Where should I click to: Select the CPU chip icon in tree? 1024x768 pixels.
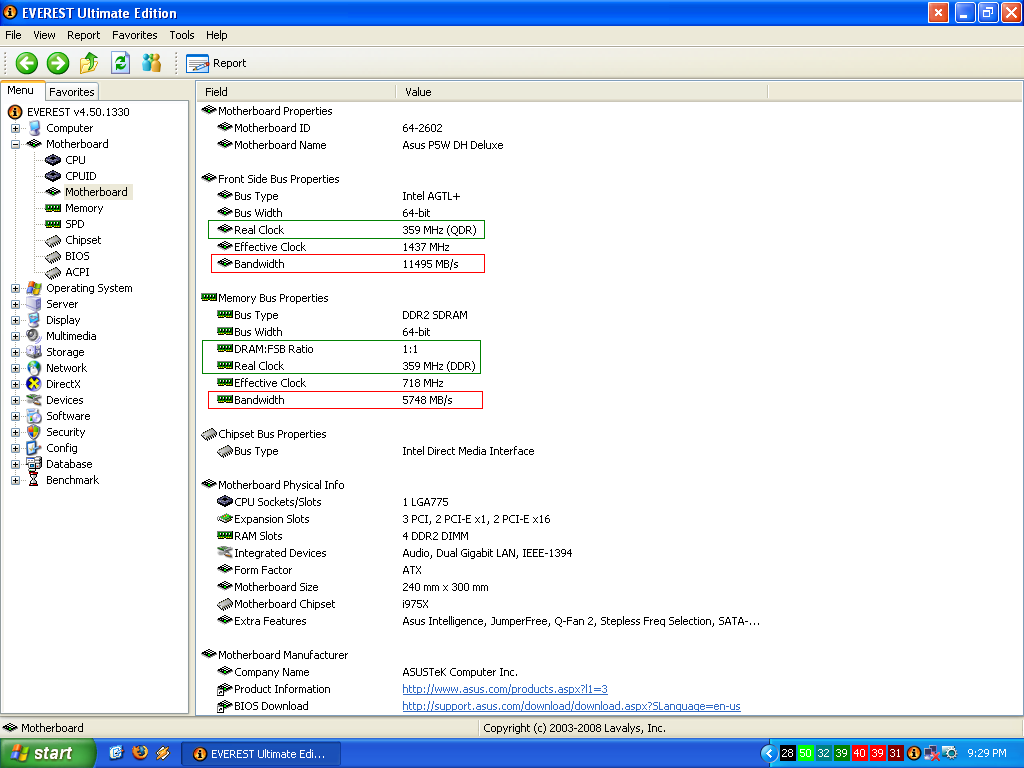pos(53,160)
